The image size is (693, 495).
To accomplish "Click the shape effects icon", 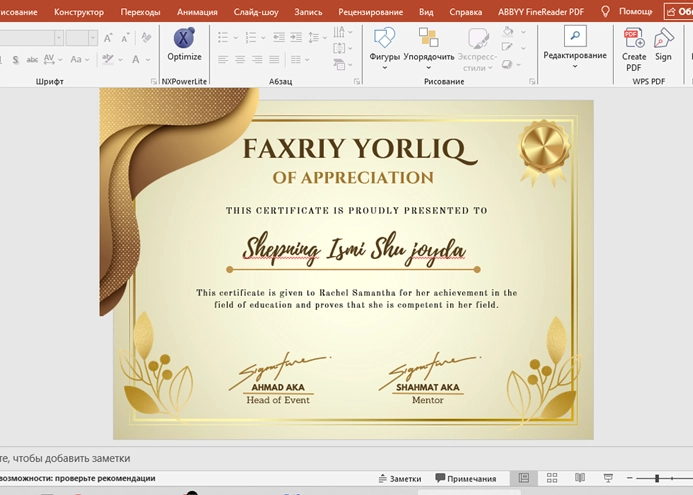I will [507, 65].
